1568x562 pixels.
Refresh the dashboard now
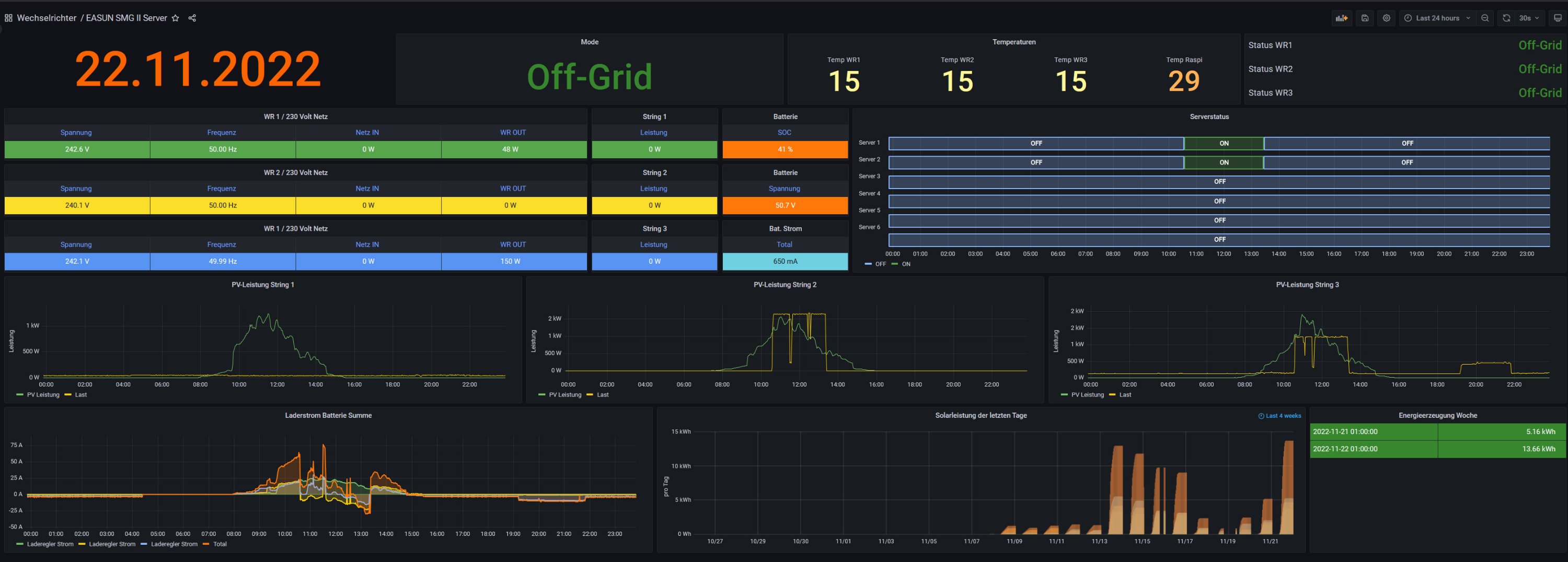coord(1506,18)
